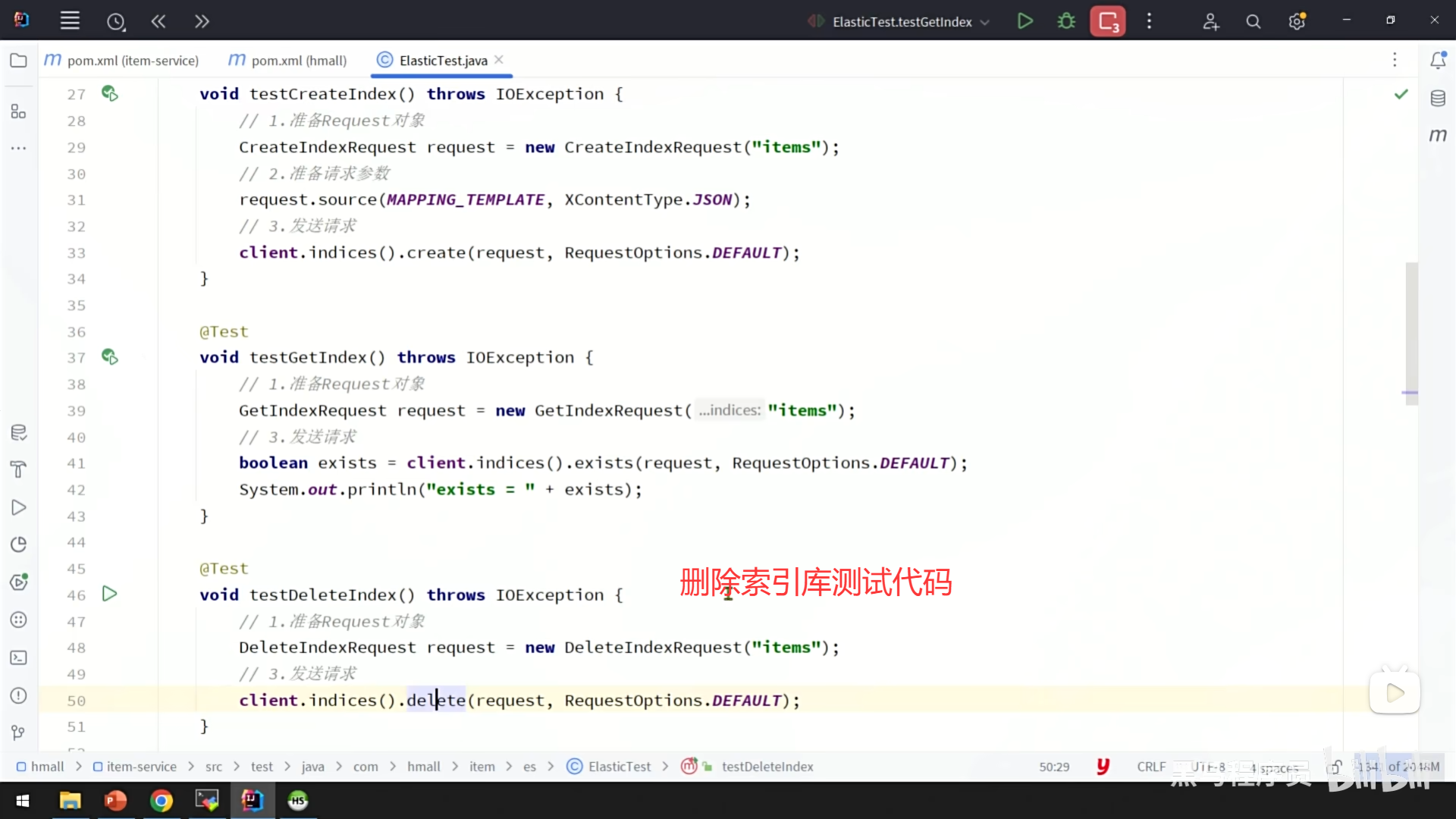Image resolution: width=1456 pixels, height=819 pixels.
Task: Open the Terminal tool window
Action: tap(18, 658)
